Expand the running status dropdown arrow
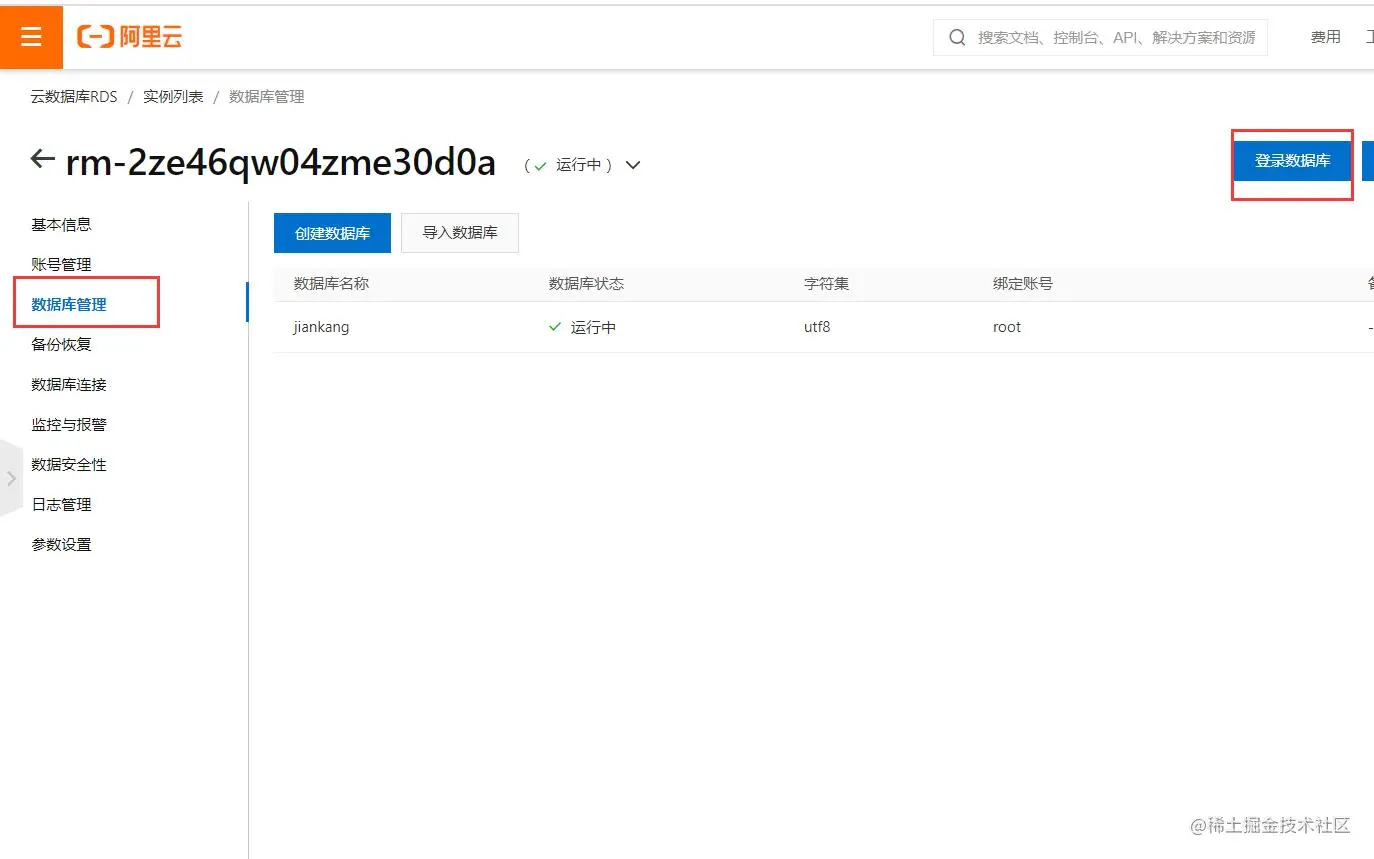 [633, 165]
